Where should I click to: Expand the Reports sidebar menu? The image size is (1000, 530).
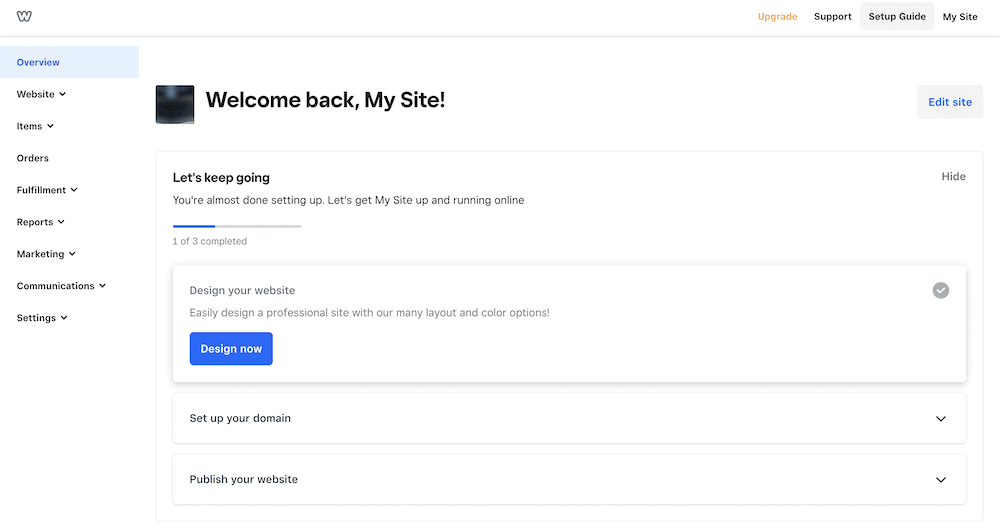(x=41, y=222)
